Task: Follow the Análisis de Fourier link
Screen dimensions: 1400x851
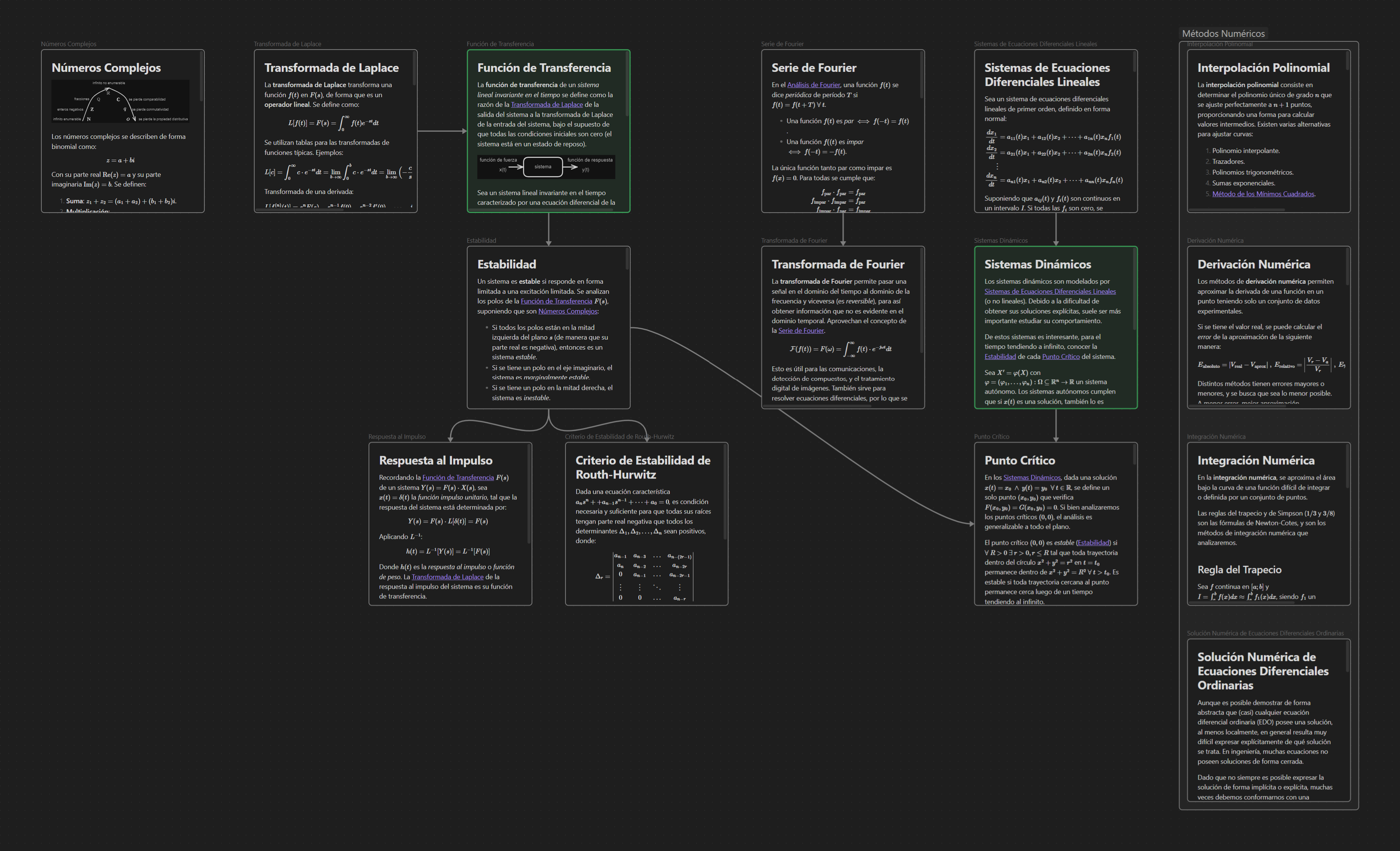Action: point(813,85)
